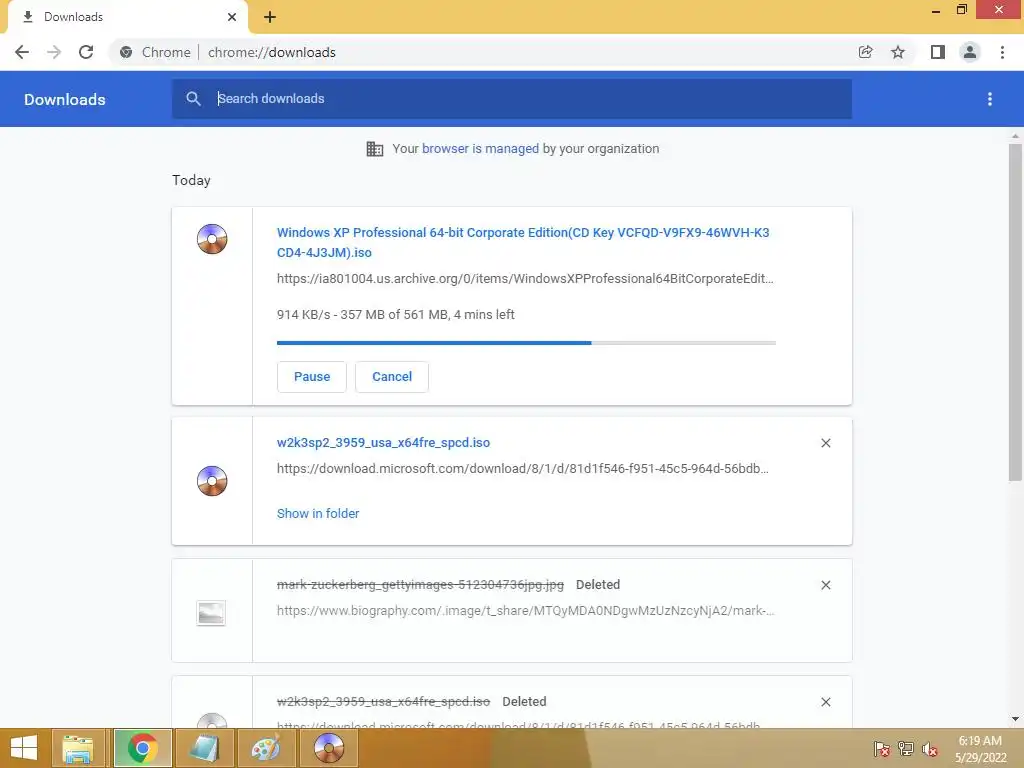Click the browser forward arrow
This screenshot has width=1024, height=768.
point(54,52)
